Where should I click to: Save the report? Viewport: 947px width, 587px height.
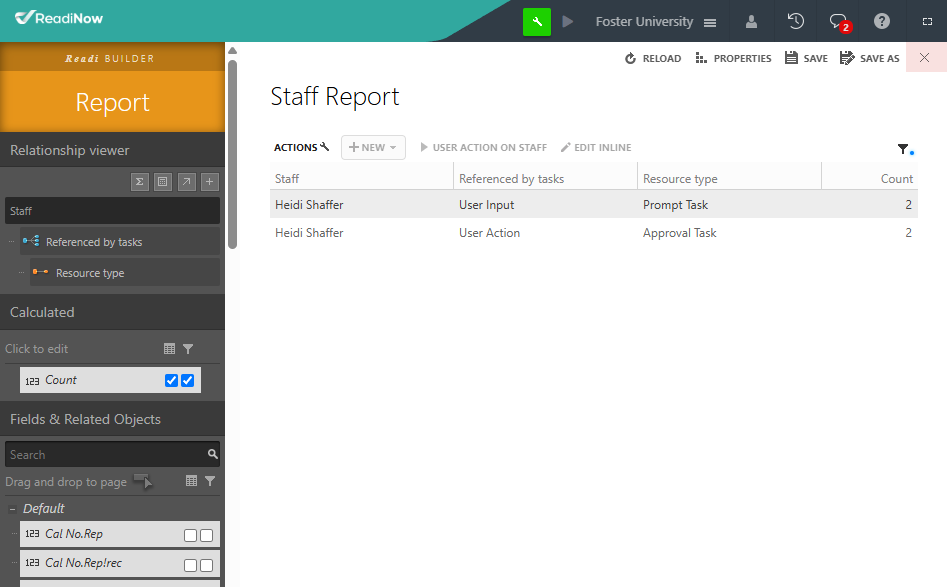click(806, 58)
